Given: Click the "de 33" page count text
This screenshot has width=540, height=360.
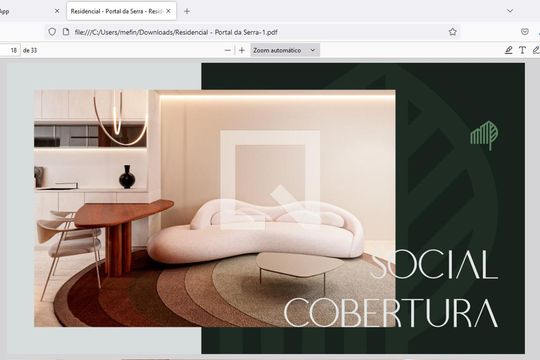Looking at the screenshot, I should (30, 50).
